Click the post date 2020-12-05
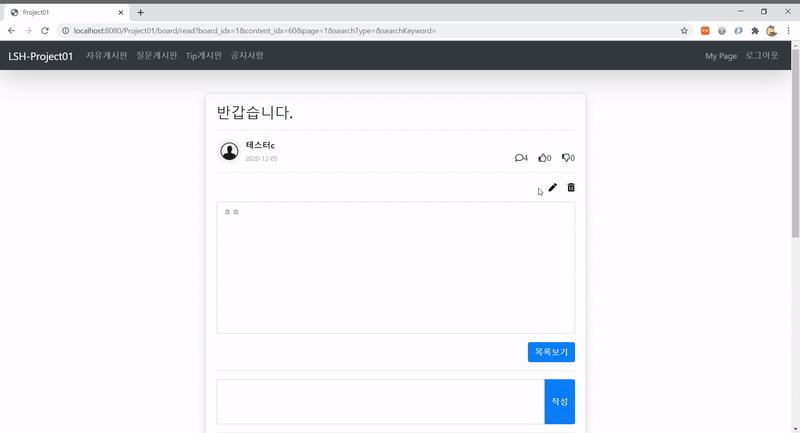Screen dimensions: 800x433 (261, 159)
